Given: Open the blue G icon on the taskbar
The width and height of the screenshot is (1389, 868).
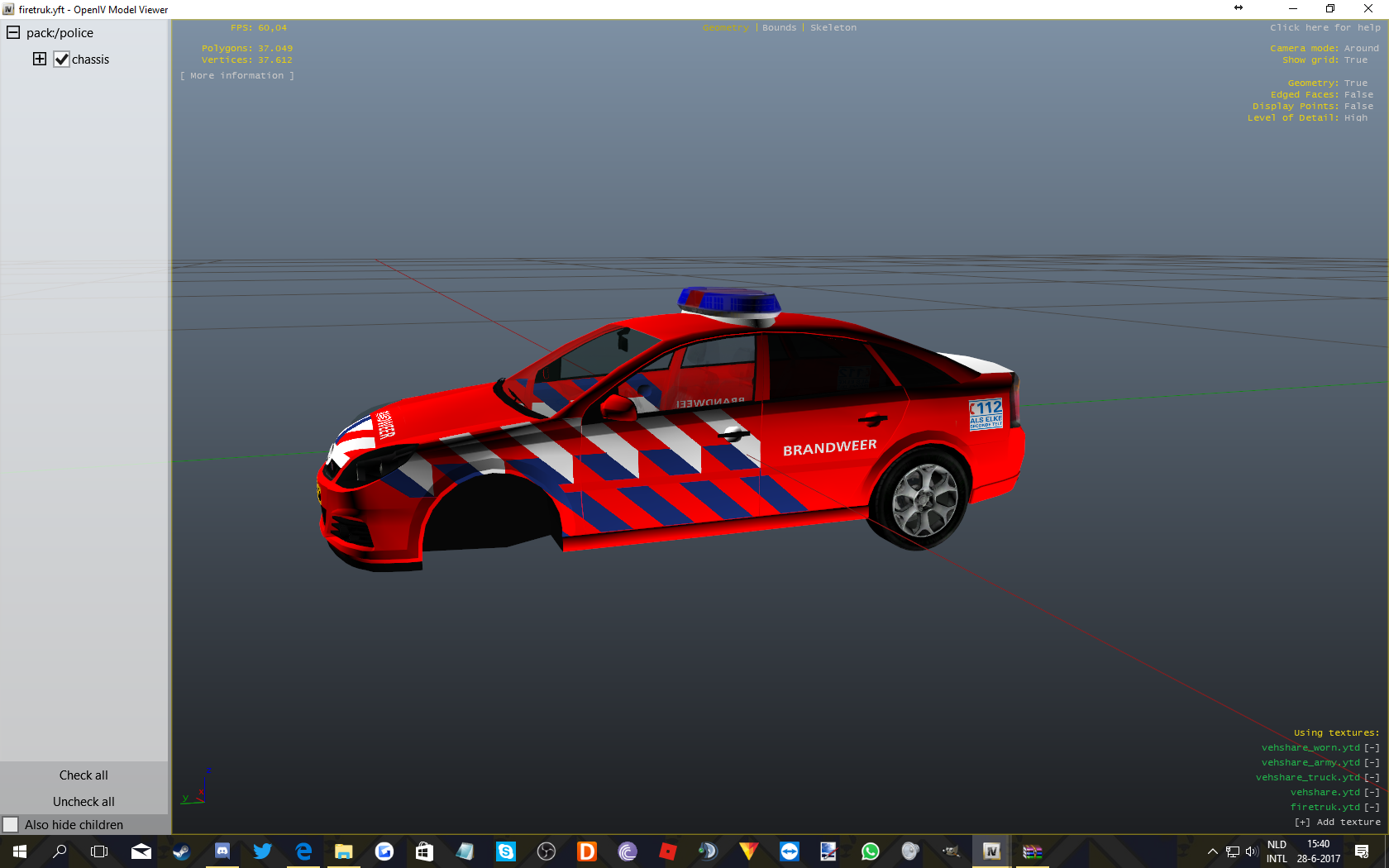Looking at the screenshot, I should (x=384, y=851).
